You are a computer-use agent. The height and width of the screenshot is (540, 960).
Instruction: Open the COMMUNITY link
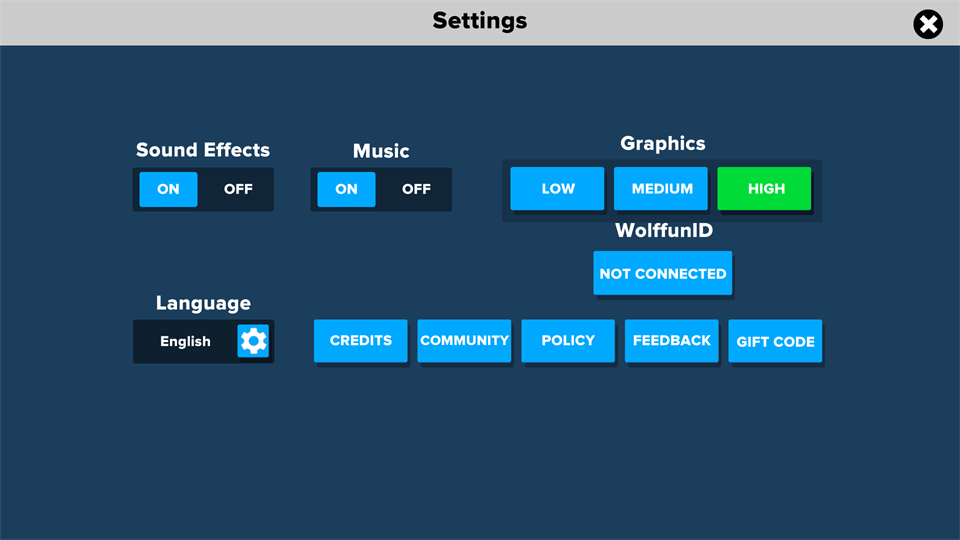[464, 341]
